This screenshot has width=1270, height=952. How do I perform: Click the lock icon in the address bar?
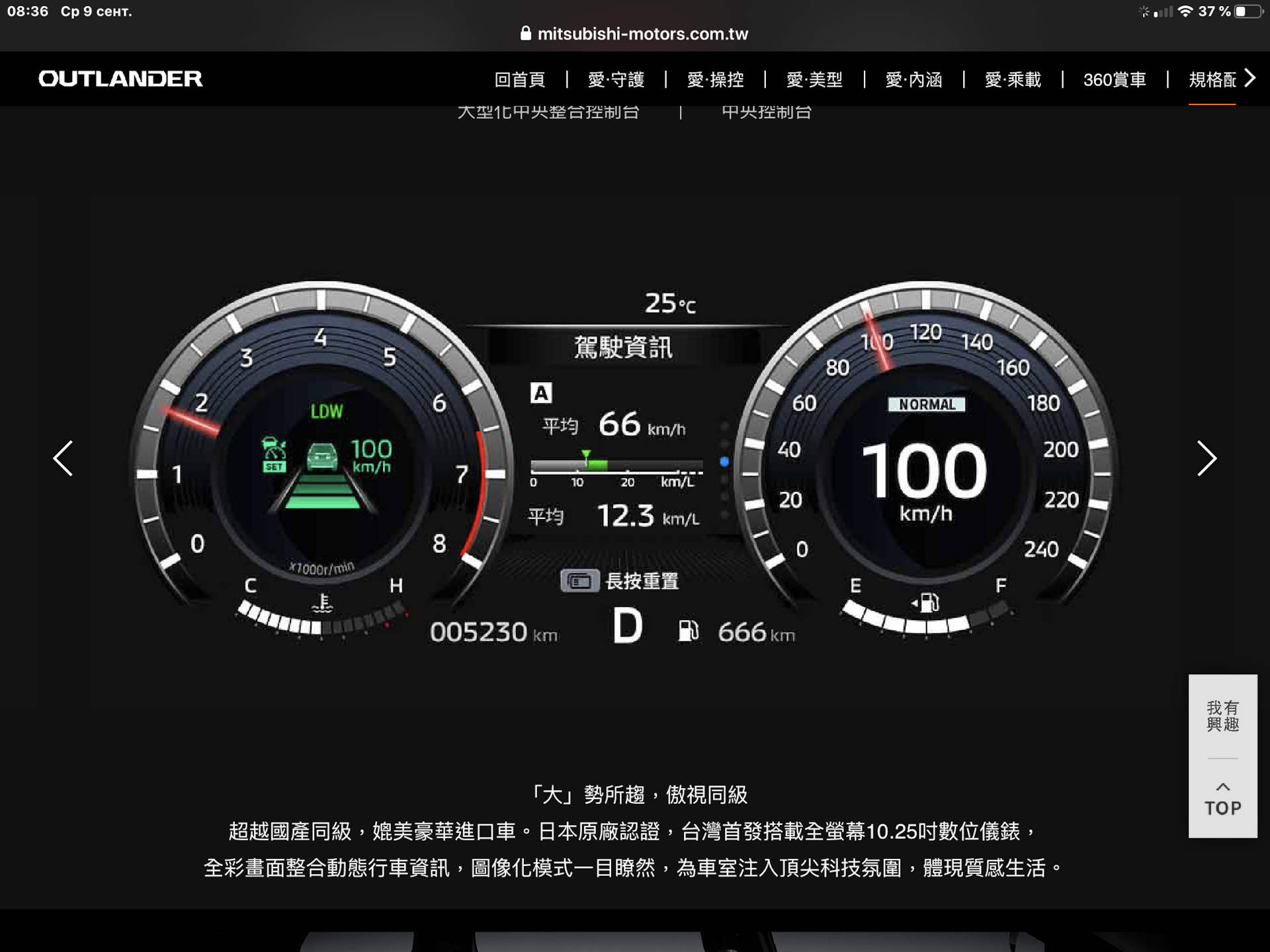coord(526,34)
